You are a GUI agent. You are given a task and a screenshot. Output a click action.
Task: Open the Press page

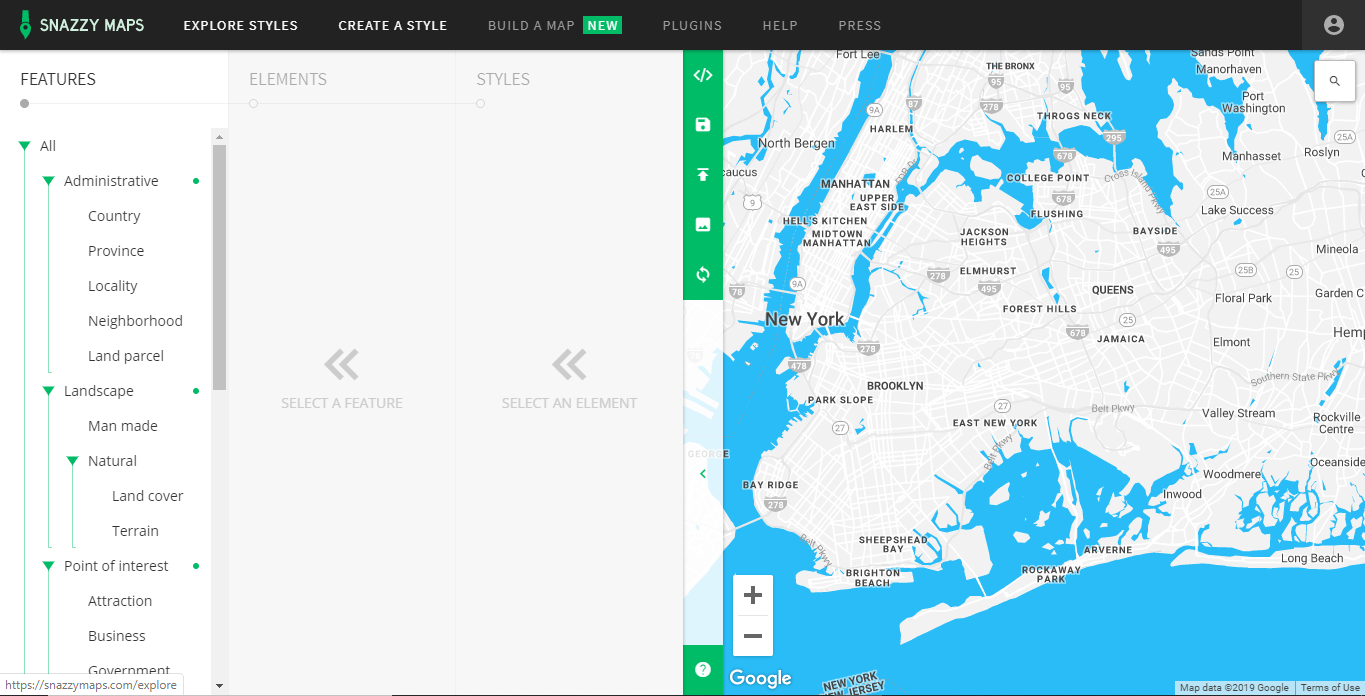click(860, 25)
